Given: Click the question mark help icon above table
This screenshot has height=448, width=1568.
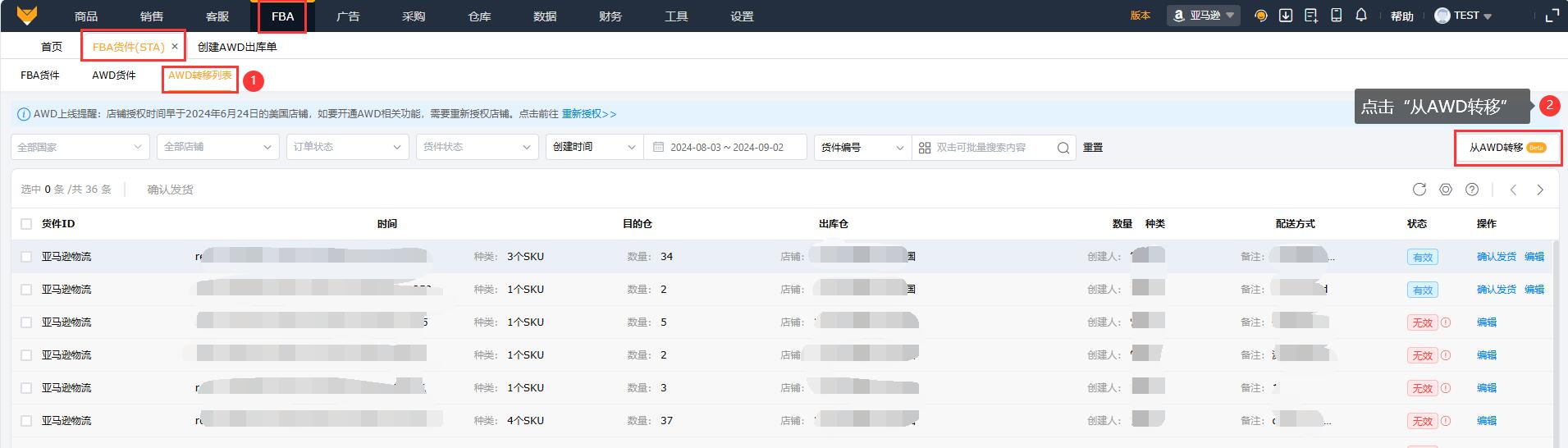Looking at the screenshot, I should pos(1472,190).
